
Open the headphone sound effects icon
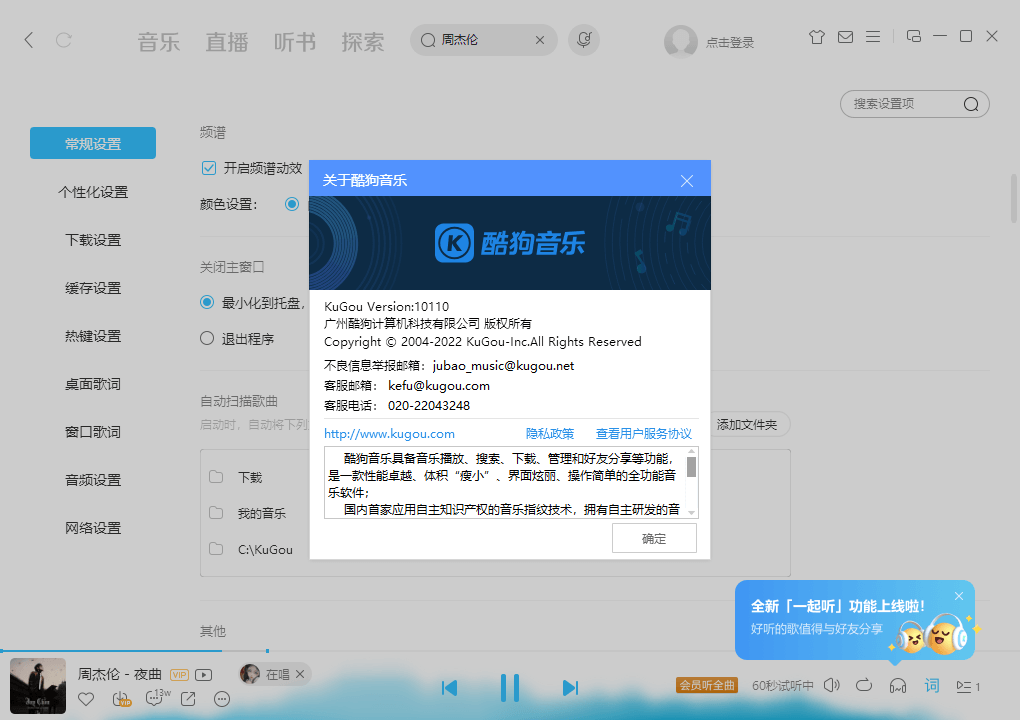click(x=898, y=686)
